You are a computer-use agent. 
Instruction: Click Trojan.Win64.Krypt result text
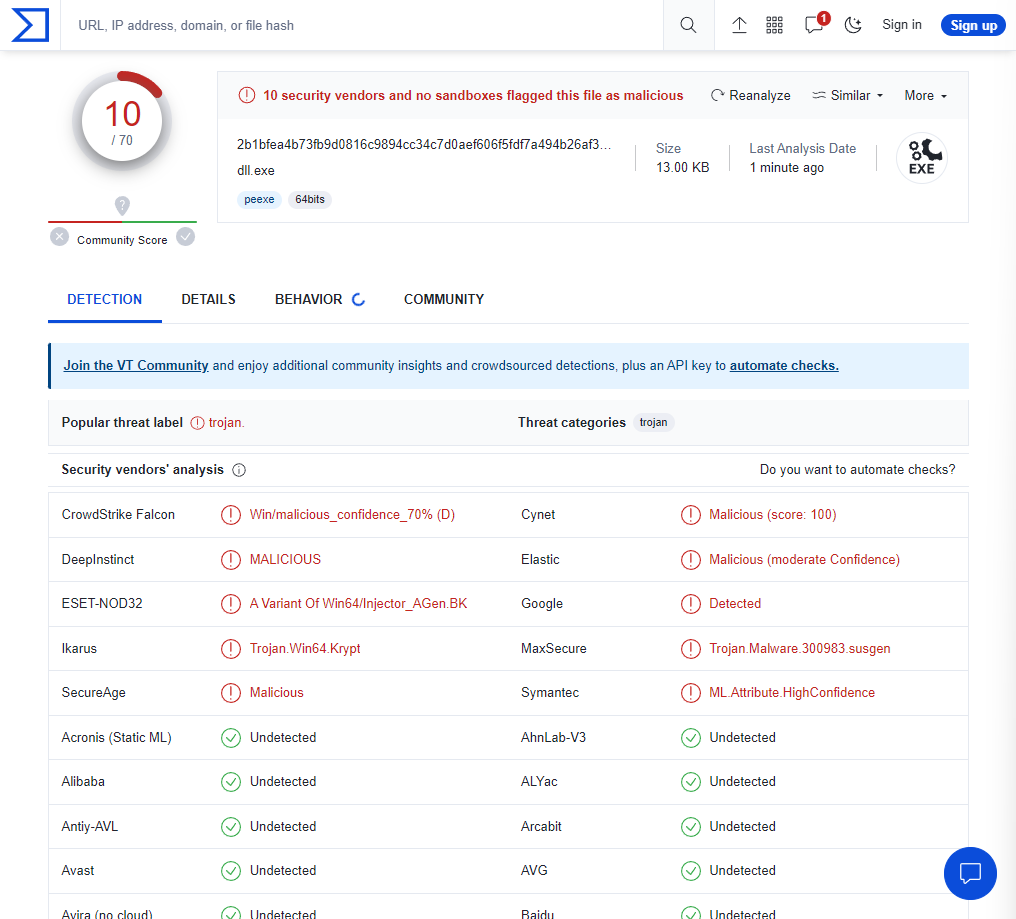[x=305, y=648]
